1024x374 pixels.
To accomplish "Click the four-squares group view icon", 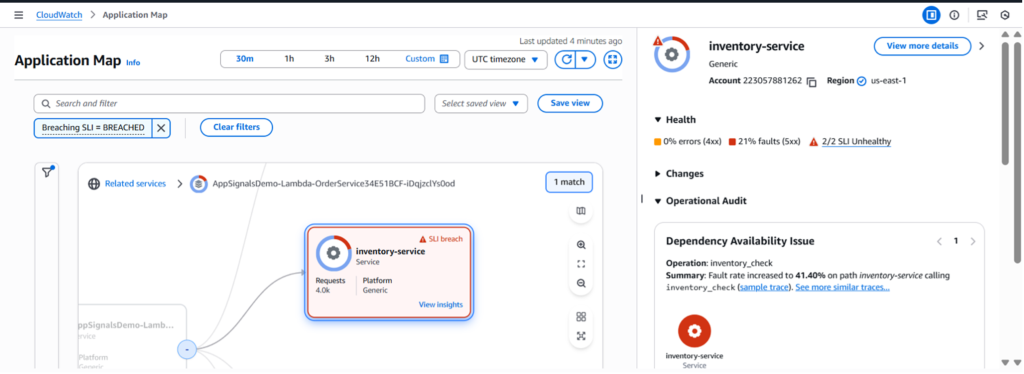I will coord(581,317).
